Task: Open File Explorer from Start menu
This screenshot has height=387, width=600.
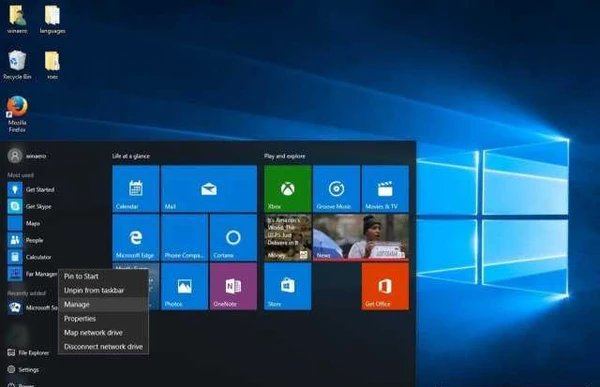Action: [x=28, y=353]
